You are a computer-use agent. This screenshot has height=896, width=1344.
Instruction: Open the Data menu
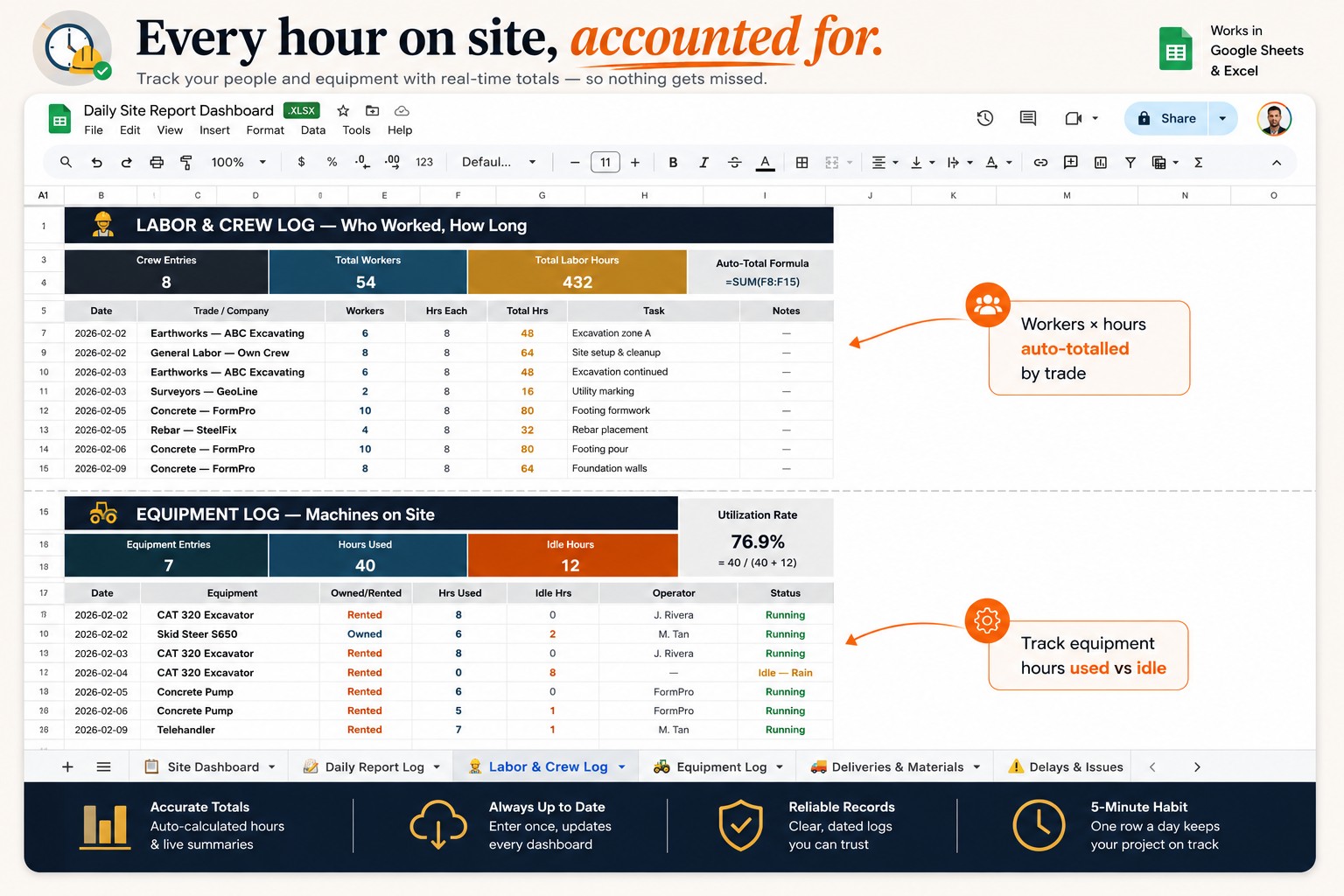313,130
